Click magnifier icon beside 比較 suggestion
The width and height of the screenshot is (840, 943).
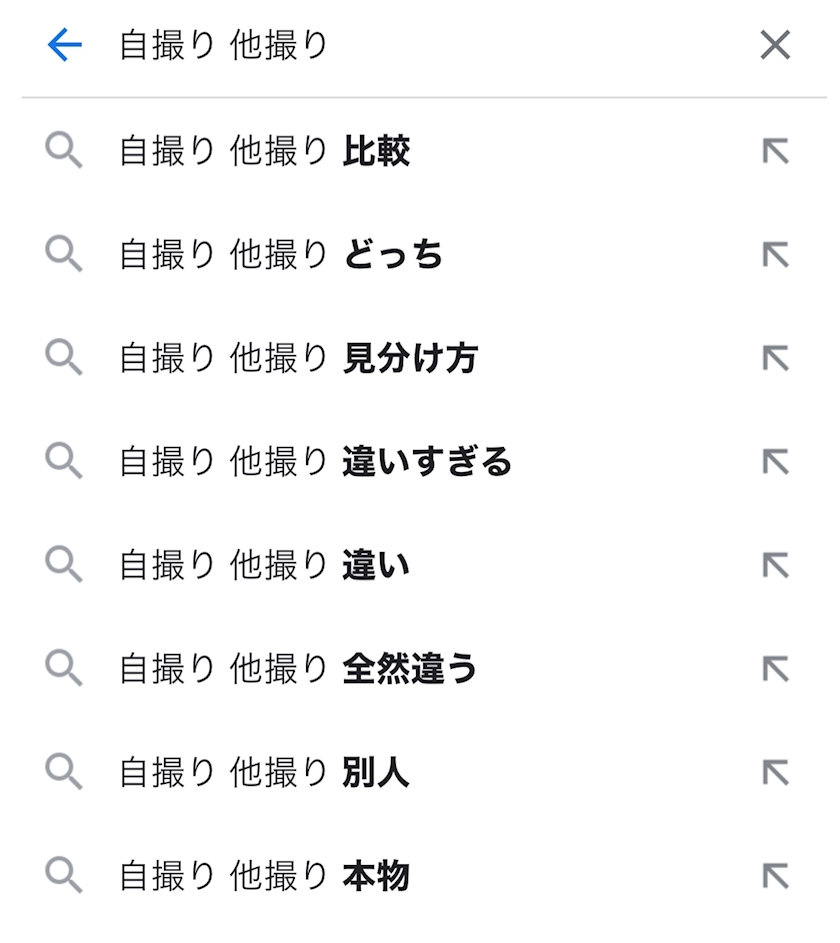point(64,152)
